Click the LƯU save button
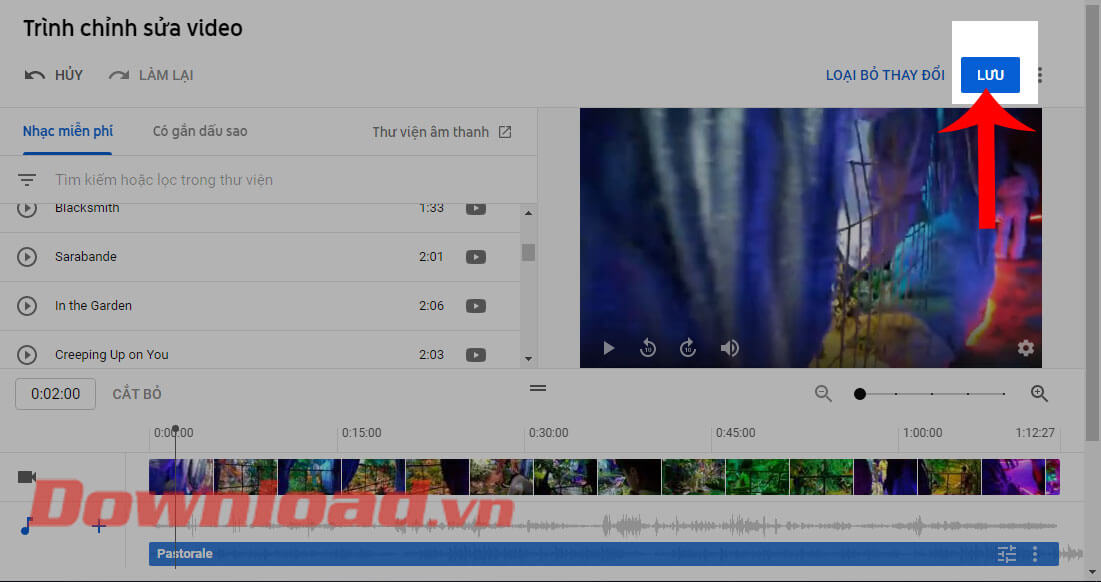 point(990,75)
